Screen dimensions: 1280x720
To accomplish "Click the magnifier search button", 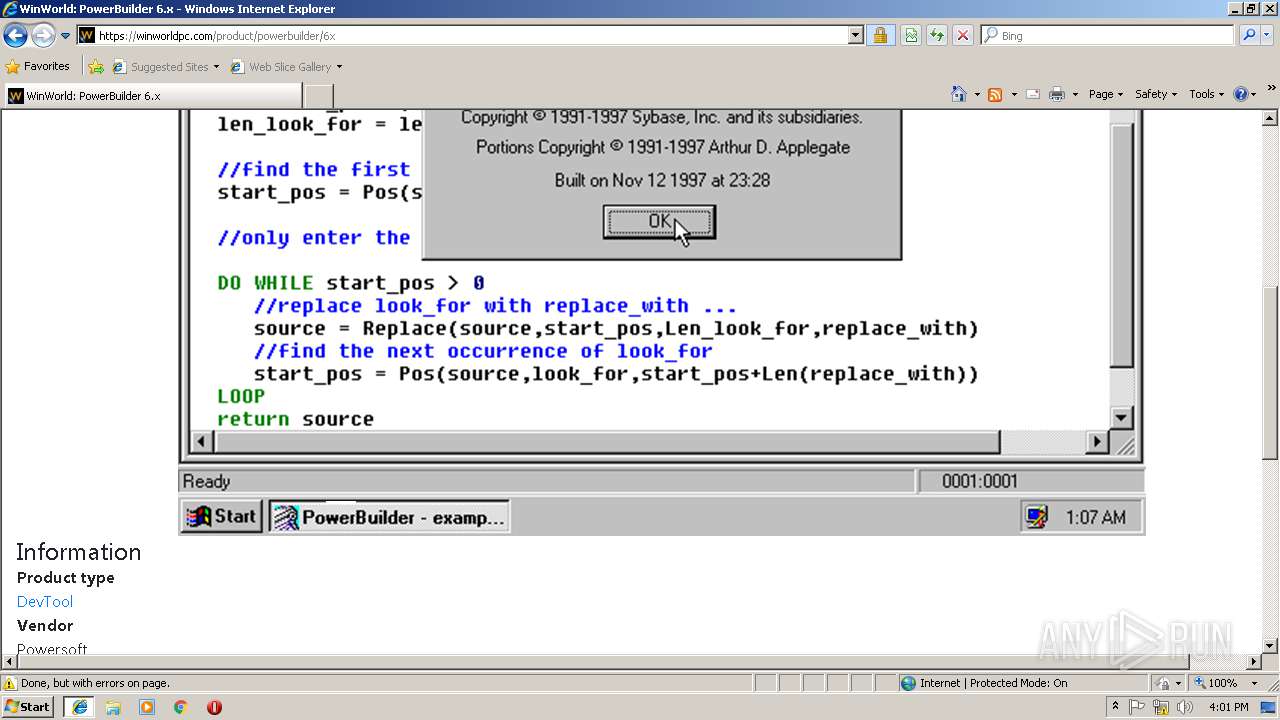I will 1248,35.
